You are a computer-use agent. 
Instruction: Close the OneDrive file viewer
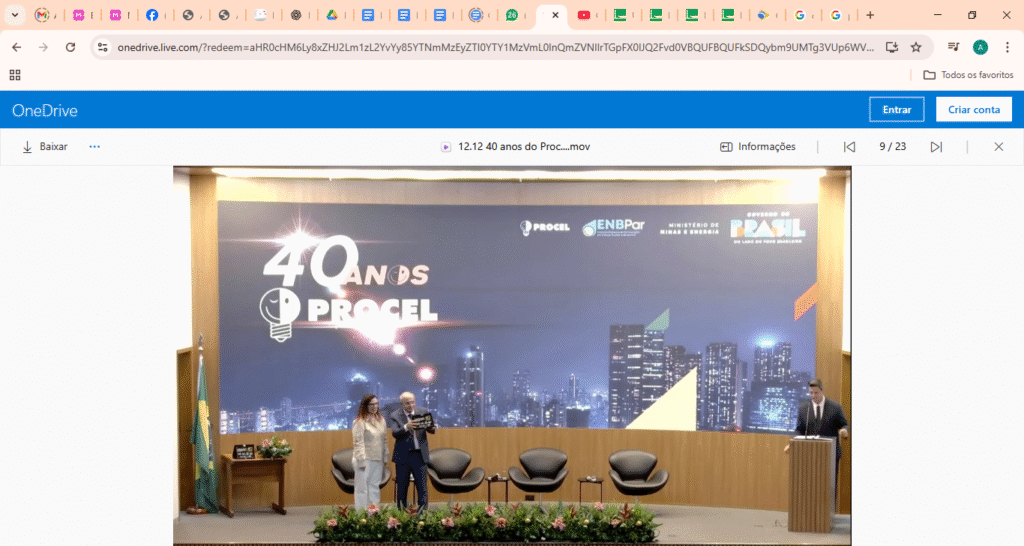pyautogui.click(x=998, y=147)
